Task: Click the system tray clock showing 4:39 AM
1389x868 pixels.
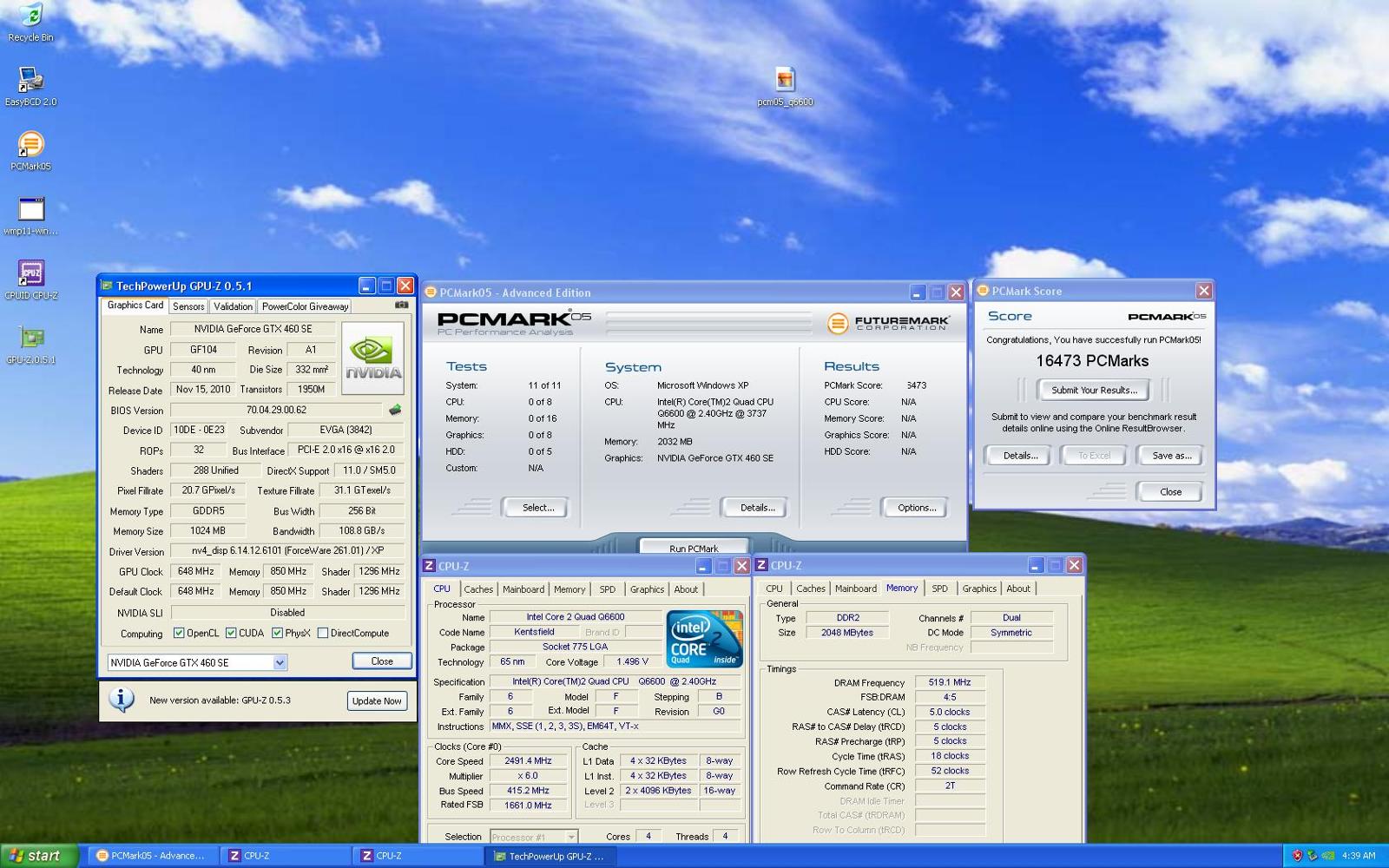Action: coord(1359,856)
